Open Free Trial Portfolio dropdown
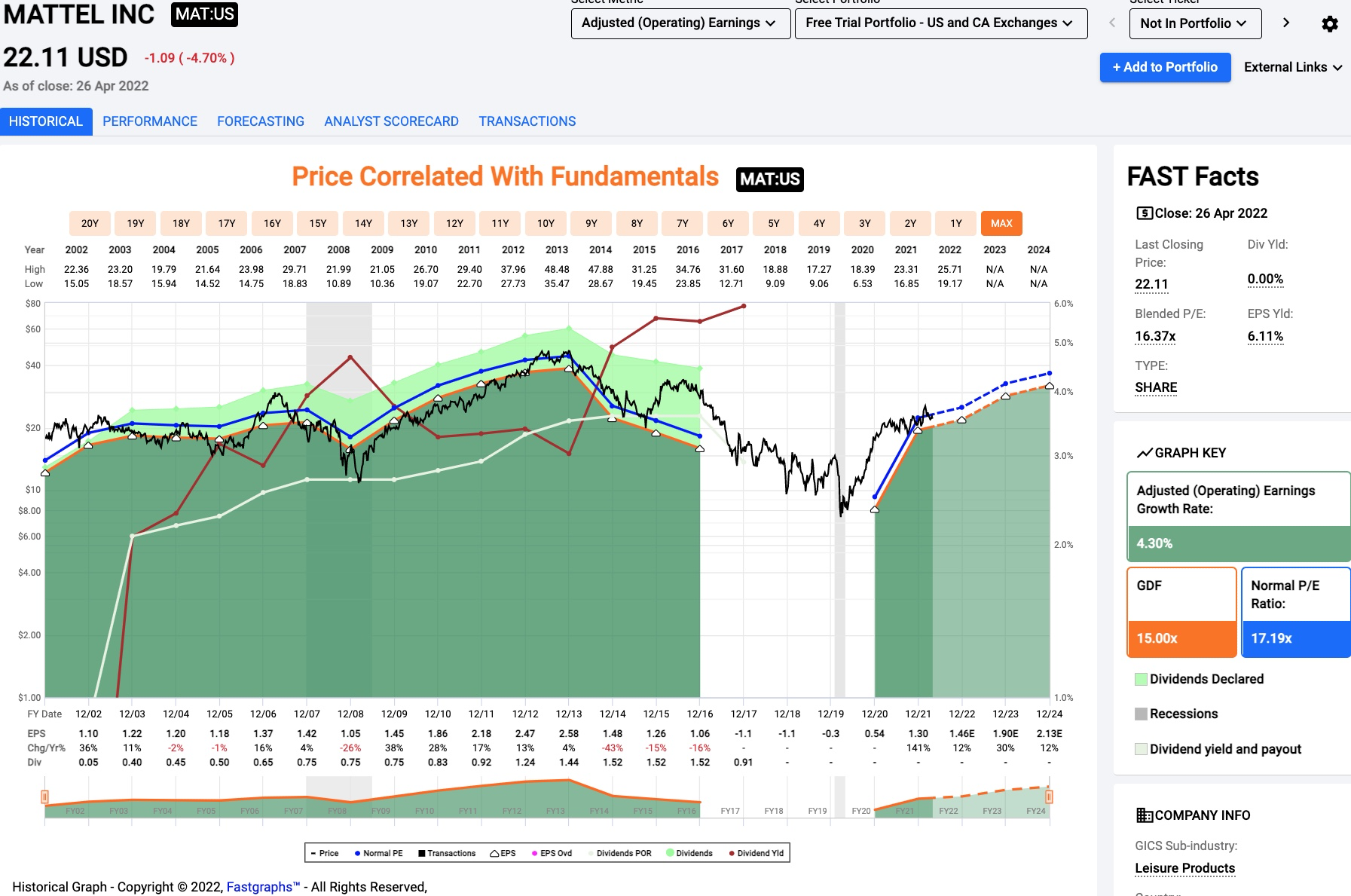The width and height of the screenshot is (1351, 896). tap(941, 23)
